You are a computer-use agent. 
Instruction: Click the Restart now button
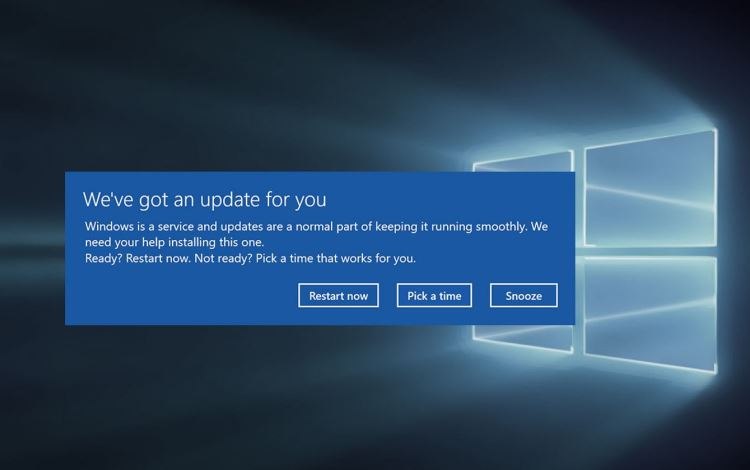[338, 295]
